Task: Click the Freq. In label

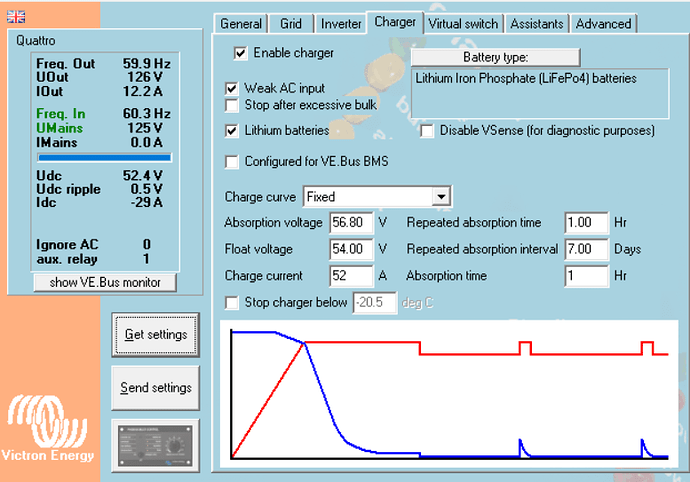Action: point(61,114)
